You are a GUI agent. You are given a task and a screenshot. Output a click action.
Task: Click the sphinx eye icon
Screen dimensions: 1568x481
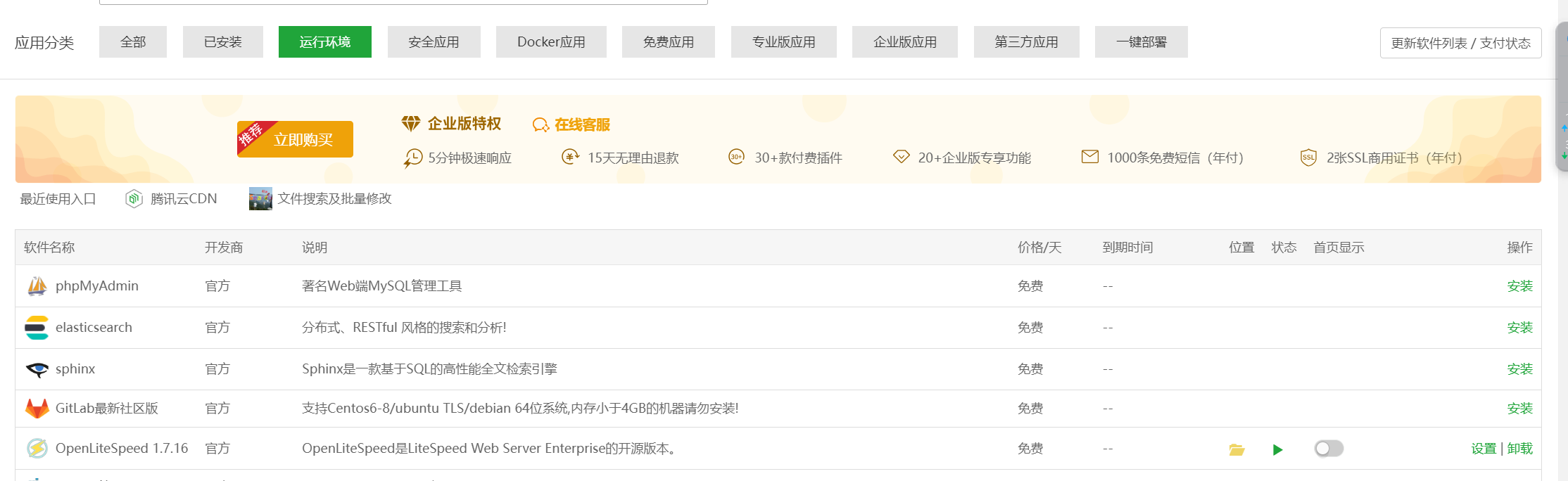(37, 369)
